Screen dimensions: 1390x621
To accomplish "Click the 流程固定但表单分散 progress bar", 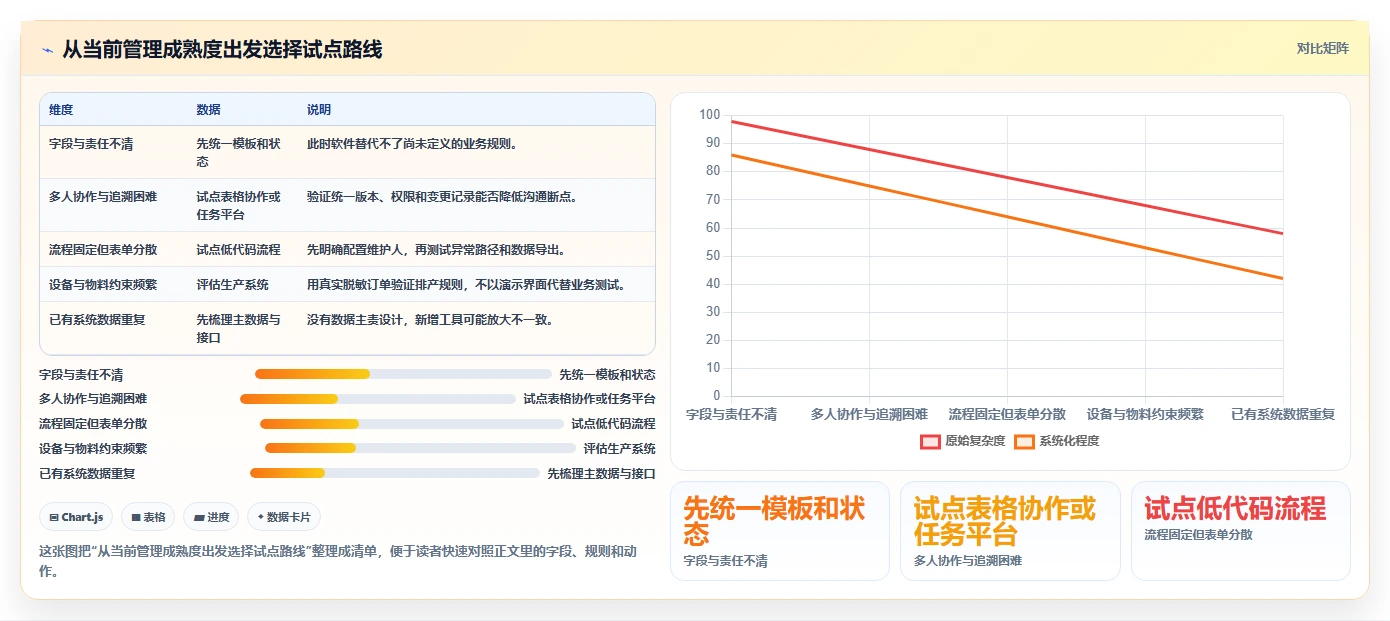I will click(x=412, y=424).
